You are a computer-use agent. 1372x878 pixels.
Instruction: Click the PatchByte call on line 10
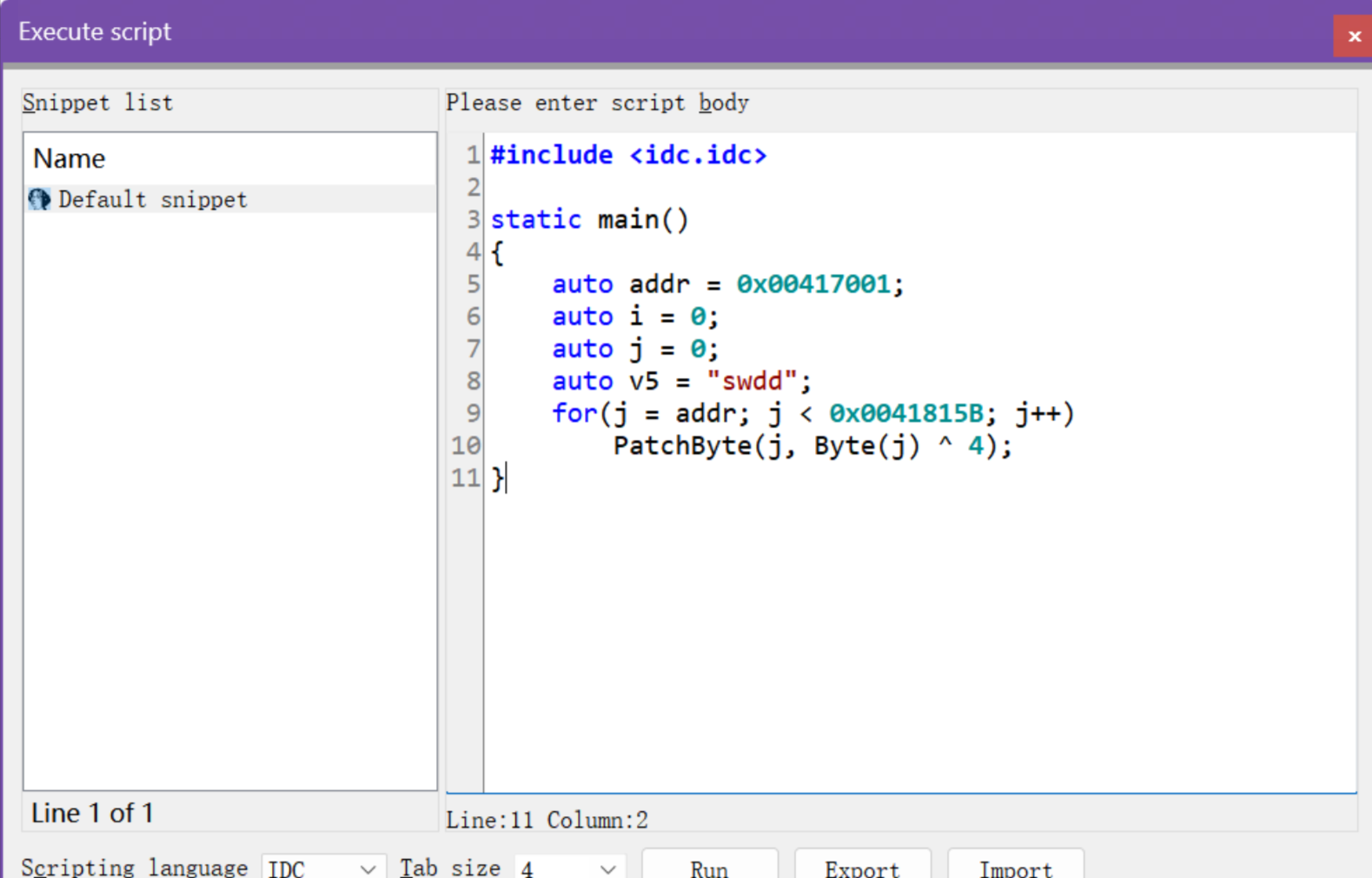click(812, 446)
